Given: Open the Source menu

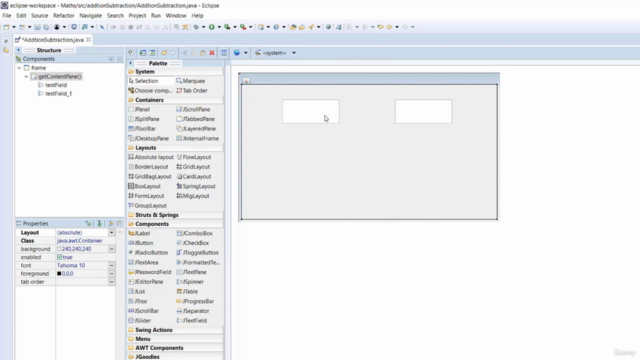Looking at the screenshot, I should [x=40, y=16].
